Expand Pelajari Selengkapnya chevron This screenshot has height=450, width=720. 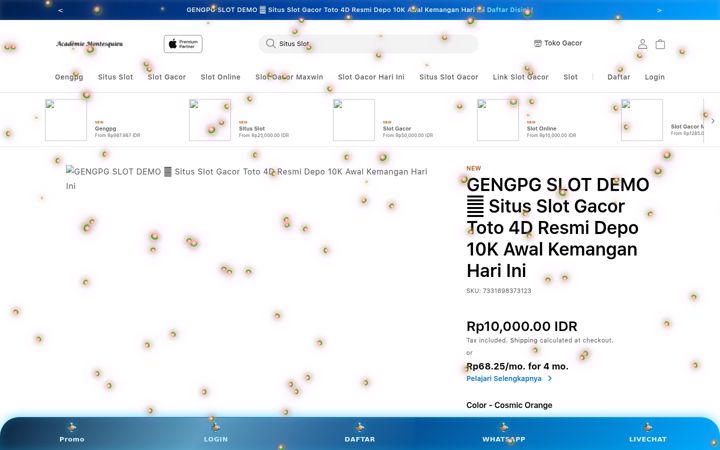tap(550, 379)
